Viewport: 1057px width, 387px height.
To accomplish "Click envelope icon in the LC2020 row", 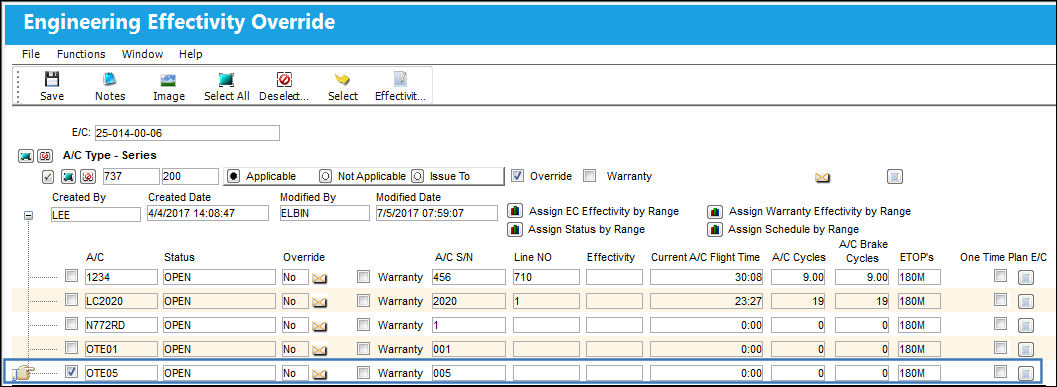I will 320,302.
